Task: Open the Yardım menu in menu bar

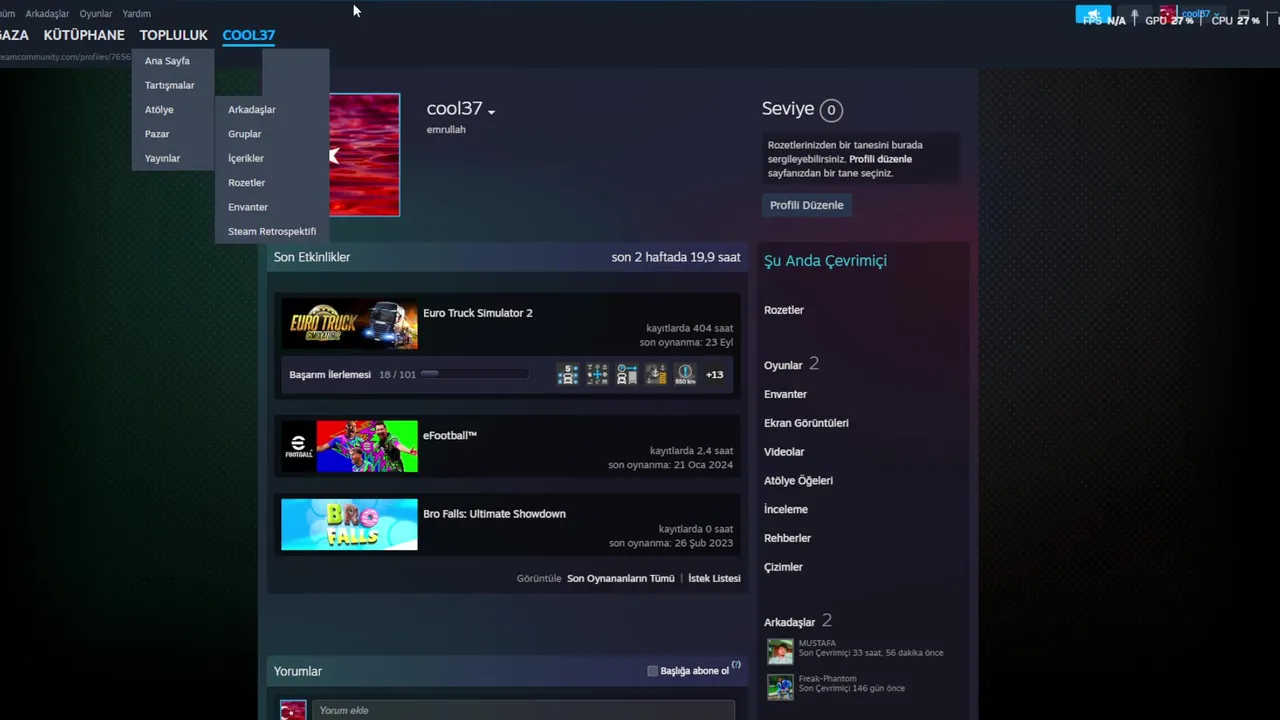Action: (x=136, y=14)
